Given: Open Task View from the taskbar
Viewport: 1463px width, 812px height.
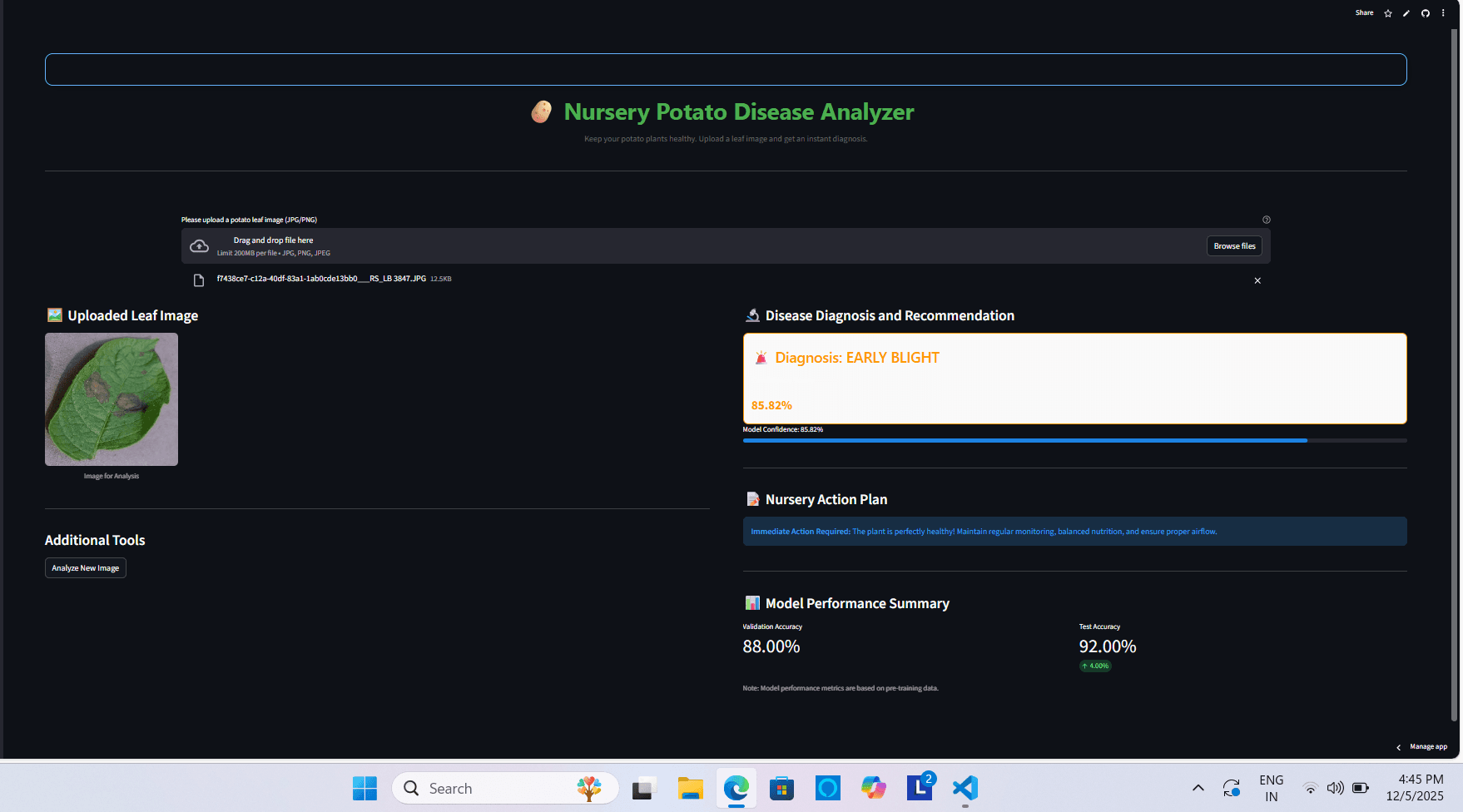Looking at the screenshot, I should [x=644, y=788].
